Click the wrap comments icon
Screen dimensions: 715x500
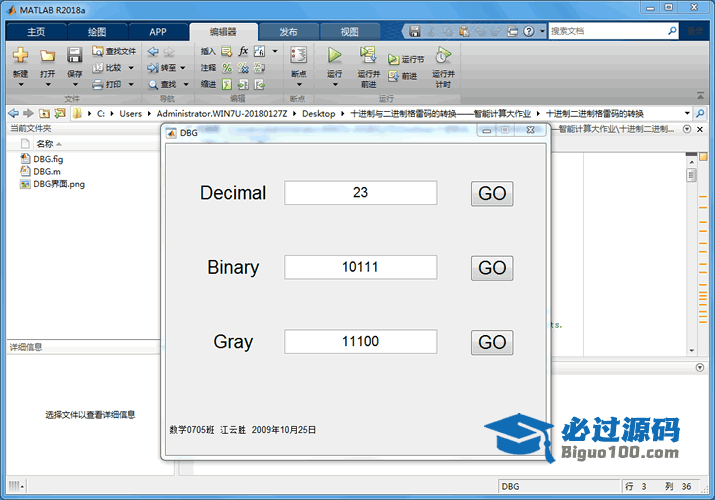coord(259,68)
